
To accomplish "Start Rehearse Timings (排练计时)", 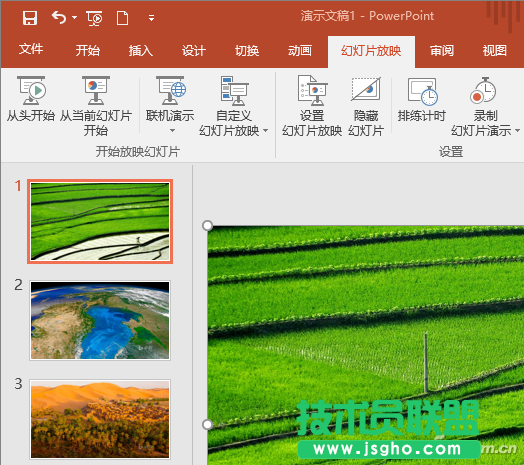I will [x=422, y=99].
